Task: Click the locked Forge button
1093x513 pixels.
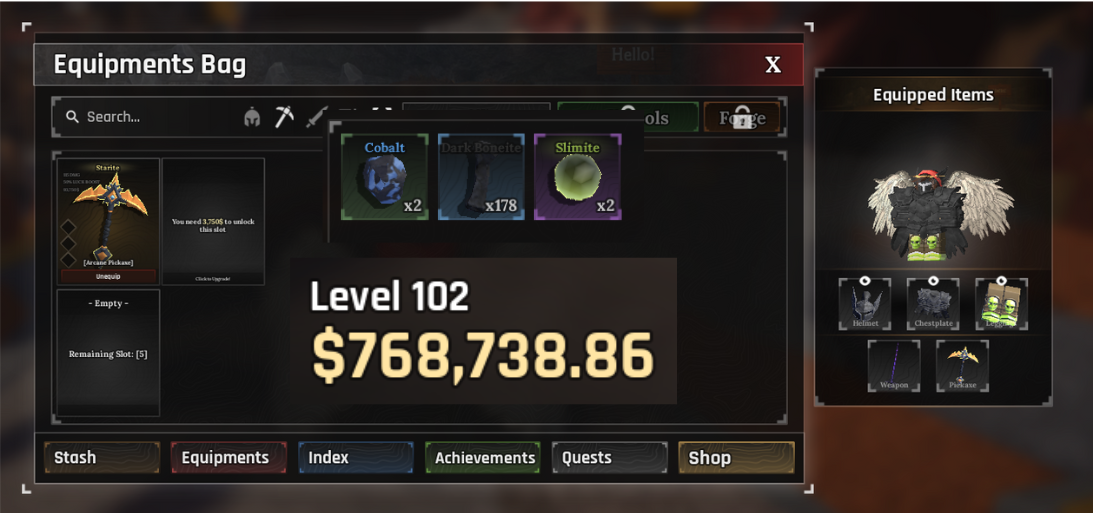Action: pyautogui.click(x=742, y=118)
